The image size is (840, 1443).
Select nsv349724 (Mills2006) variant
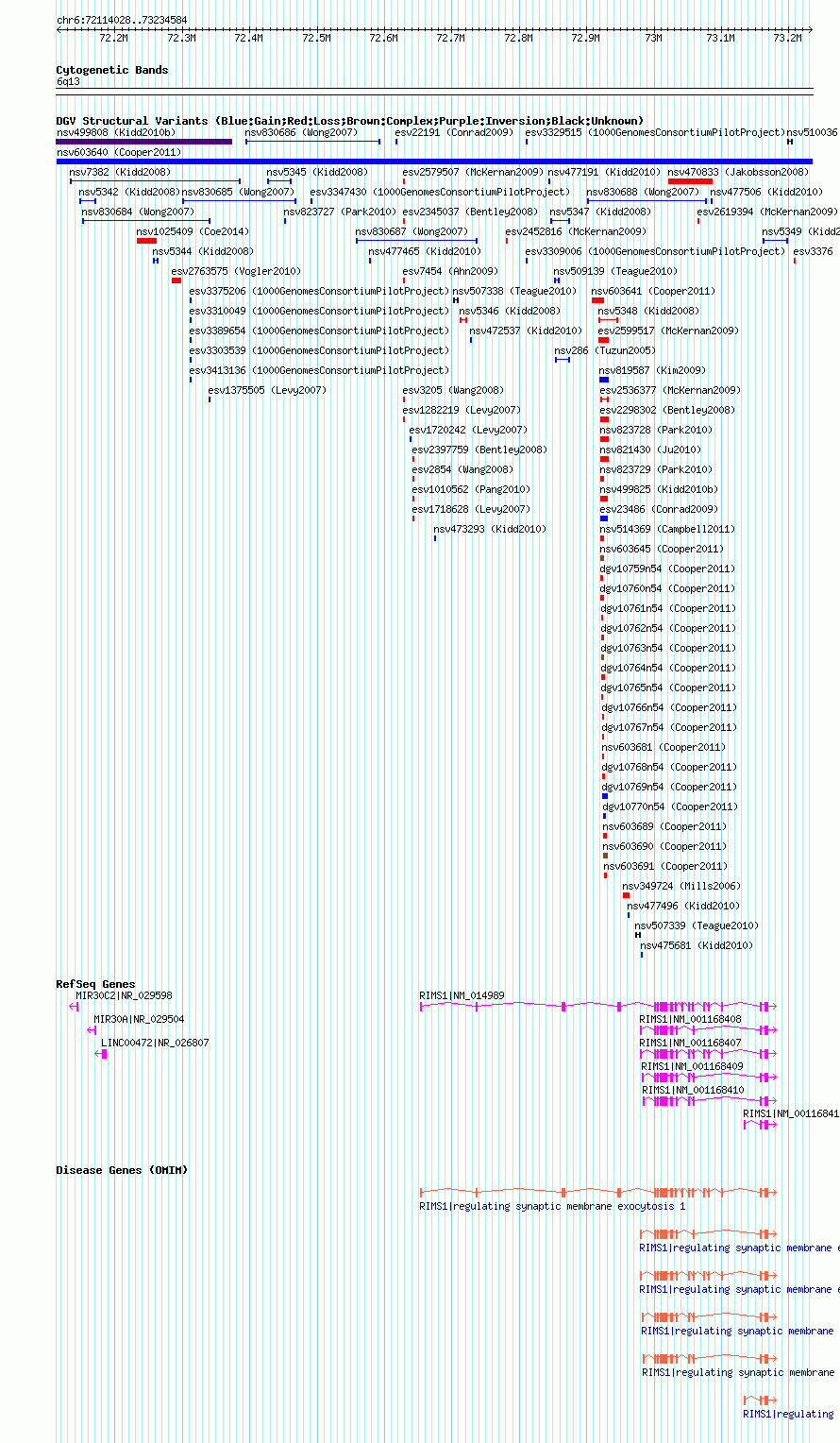681,886
